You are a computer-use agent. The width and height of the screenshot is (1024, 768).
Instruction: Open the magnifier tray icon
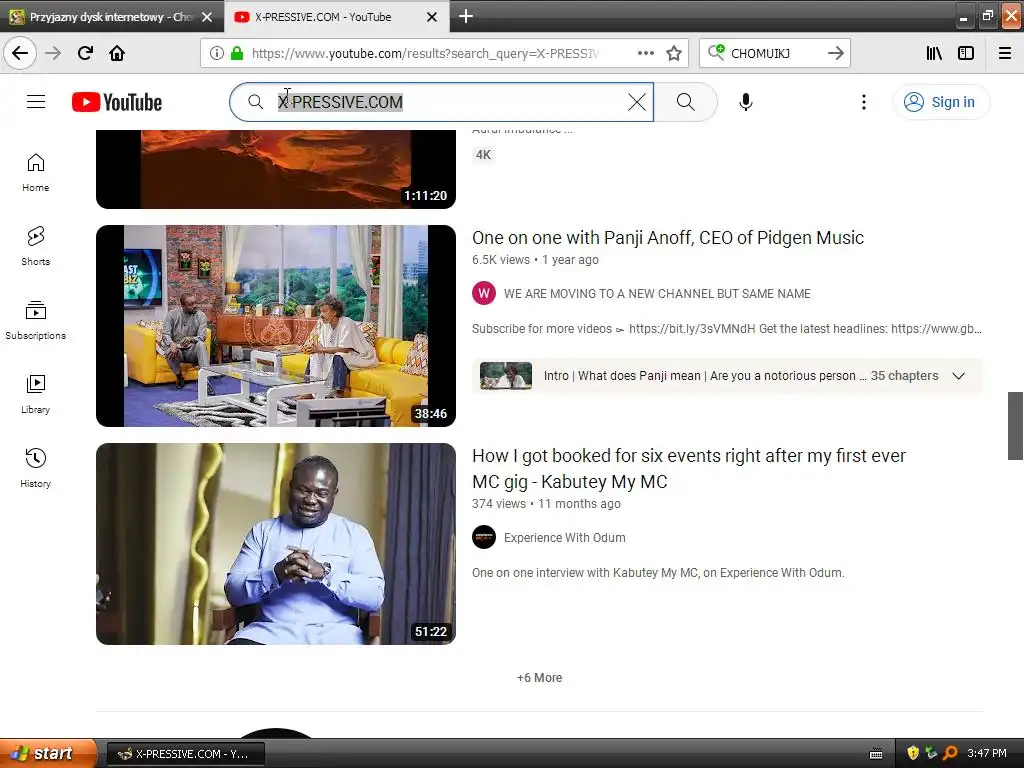coord(950,754)
